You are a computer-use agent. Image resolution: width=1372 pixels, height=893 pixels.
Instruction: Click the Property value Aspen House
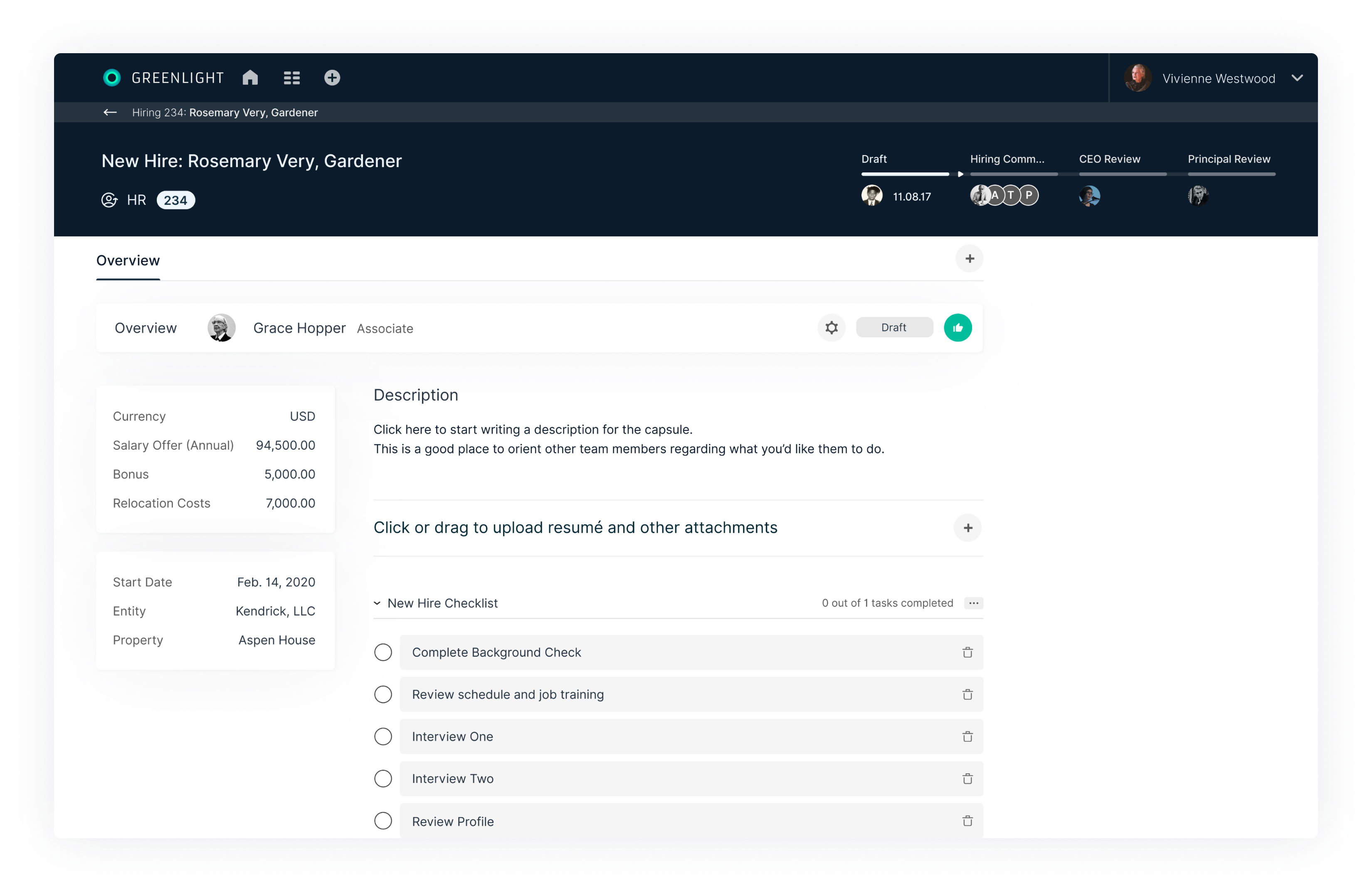[277, 640]
